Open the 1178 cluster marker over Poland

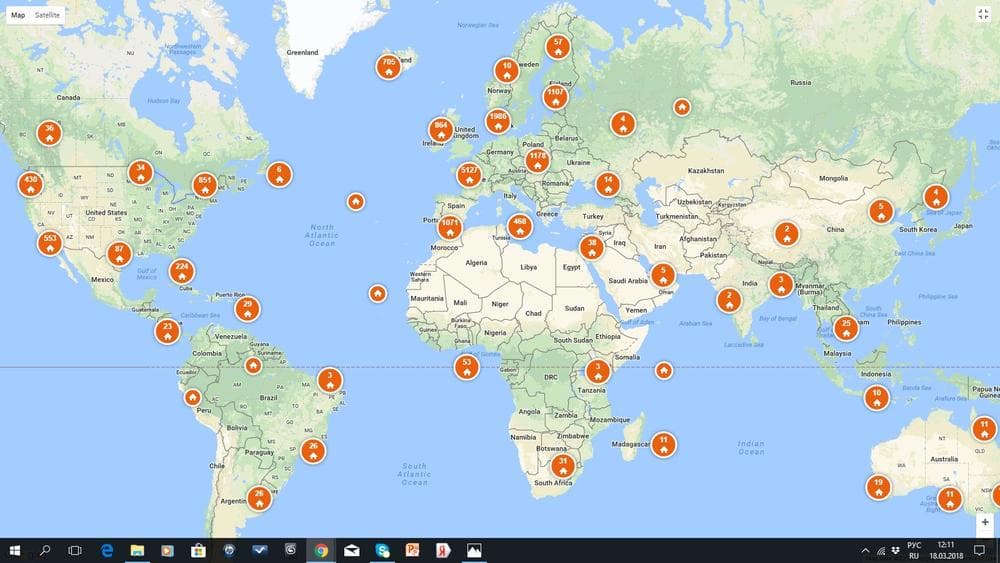coord(538,160)
